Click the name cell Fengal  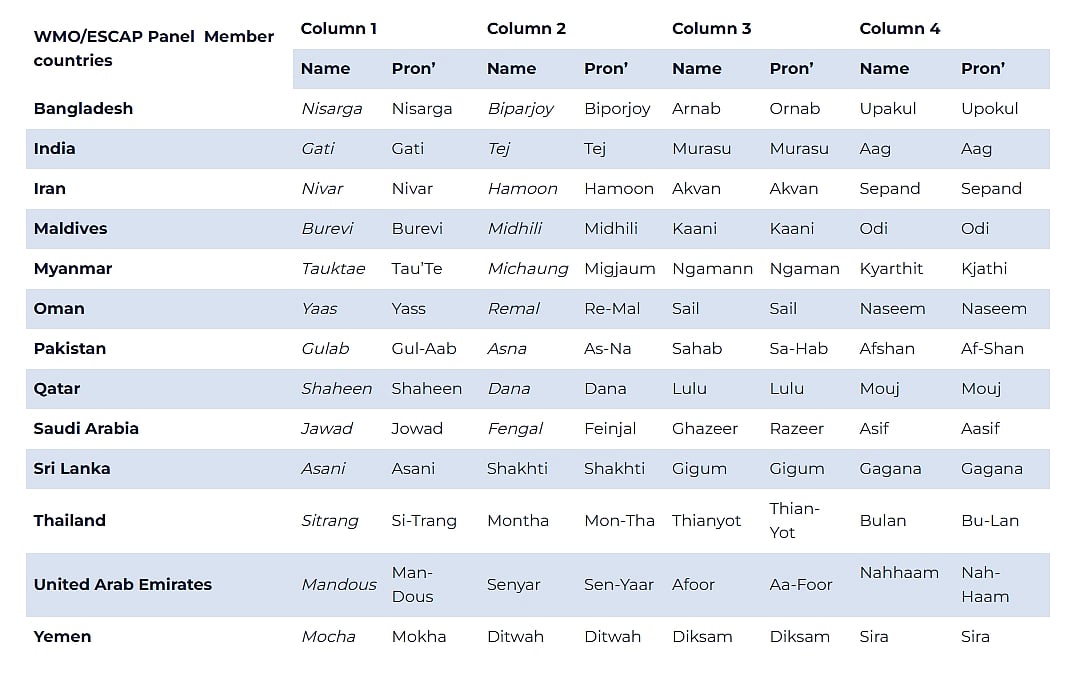tap(515, 428)
